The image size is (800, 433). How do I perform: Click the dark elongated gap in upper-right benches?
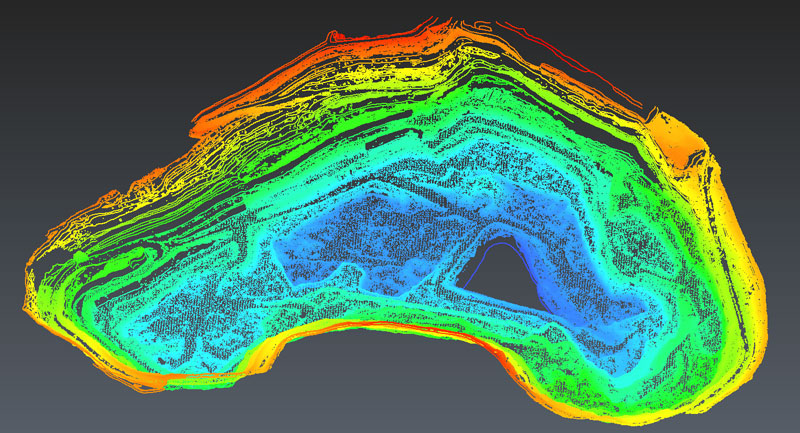point(600,148)
